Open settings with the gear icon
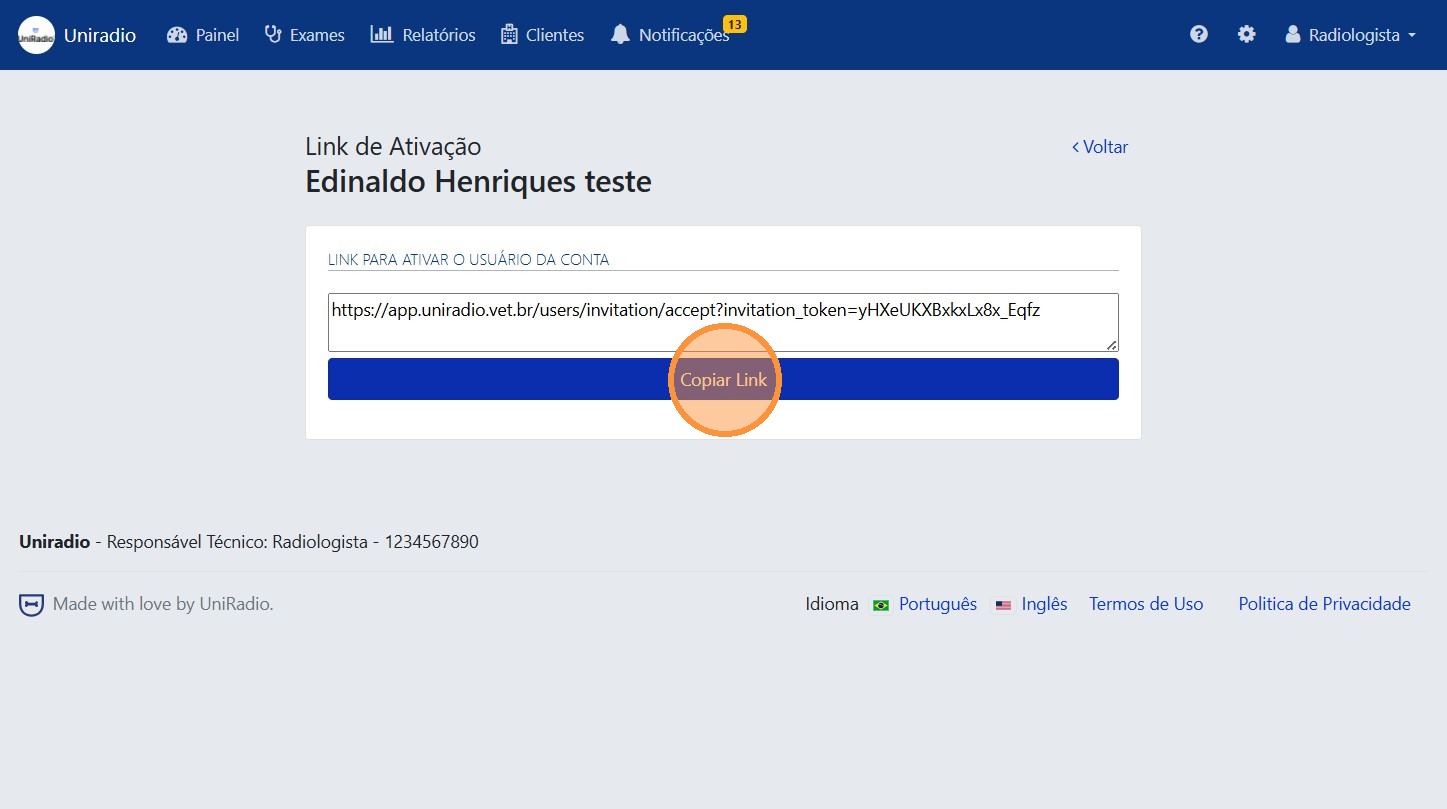Viewport: 1447px width, 809px height. [1246, 33]
